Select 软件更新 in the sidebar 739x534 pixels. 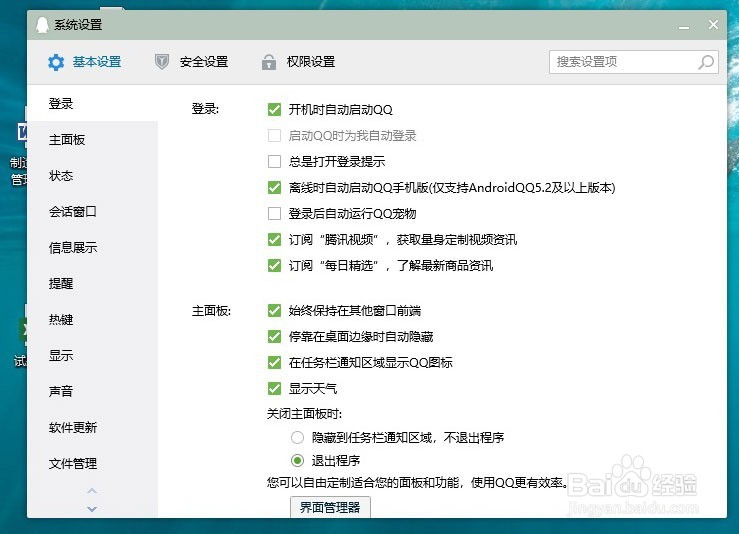pyautogui.click(x=92, y=427)
